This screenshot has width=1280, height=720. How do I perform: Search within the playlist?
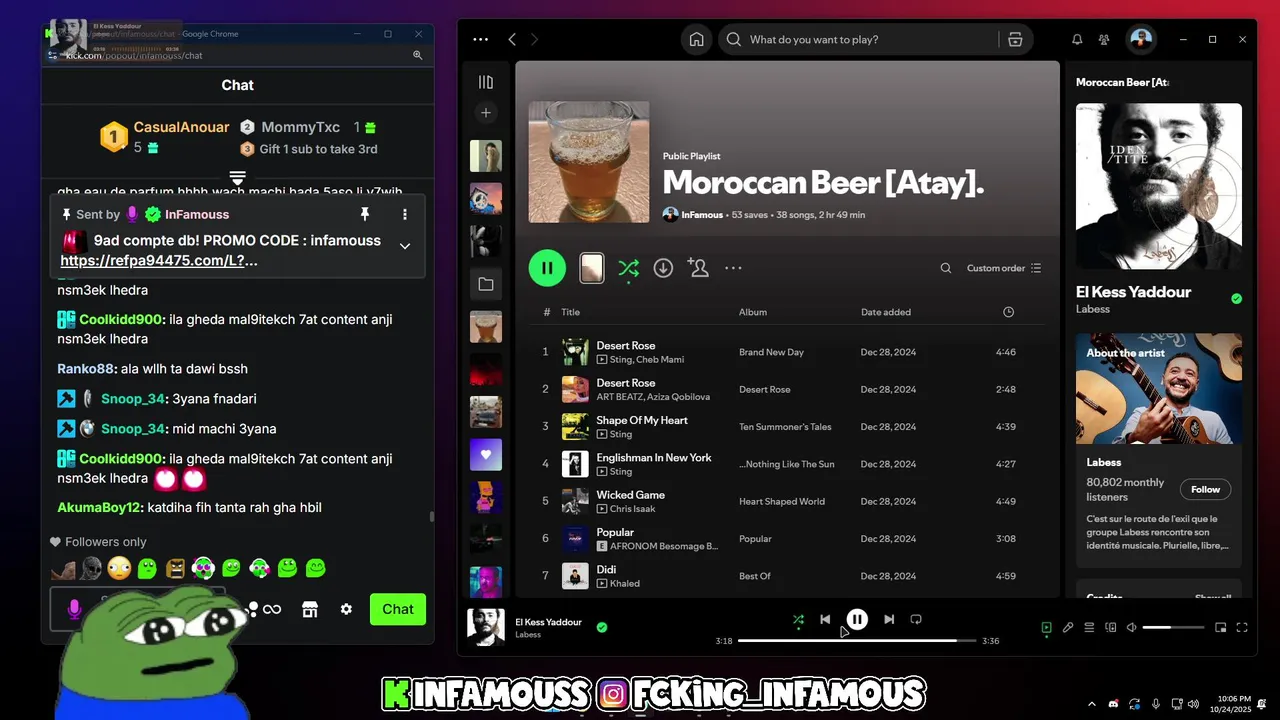pyautogui.click(x=946, y=268)
